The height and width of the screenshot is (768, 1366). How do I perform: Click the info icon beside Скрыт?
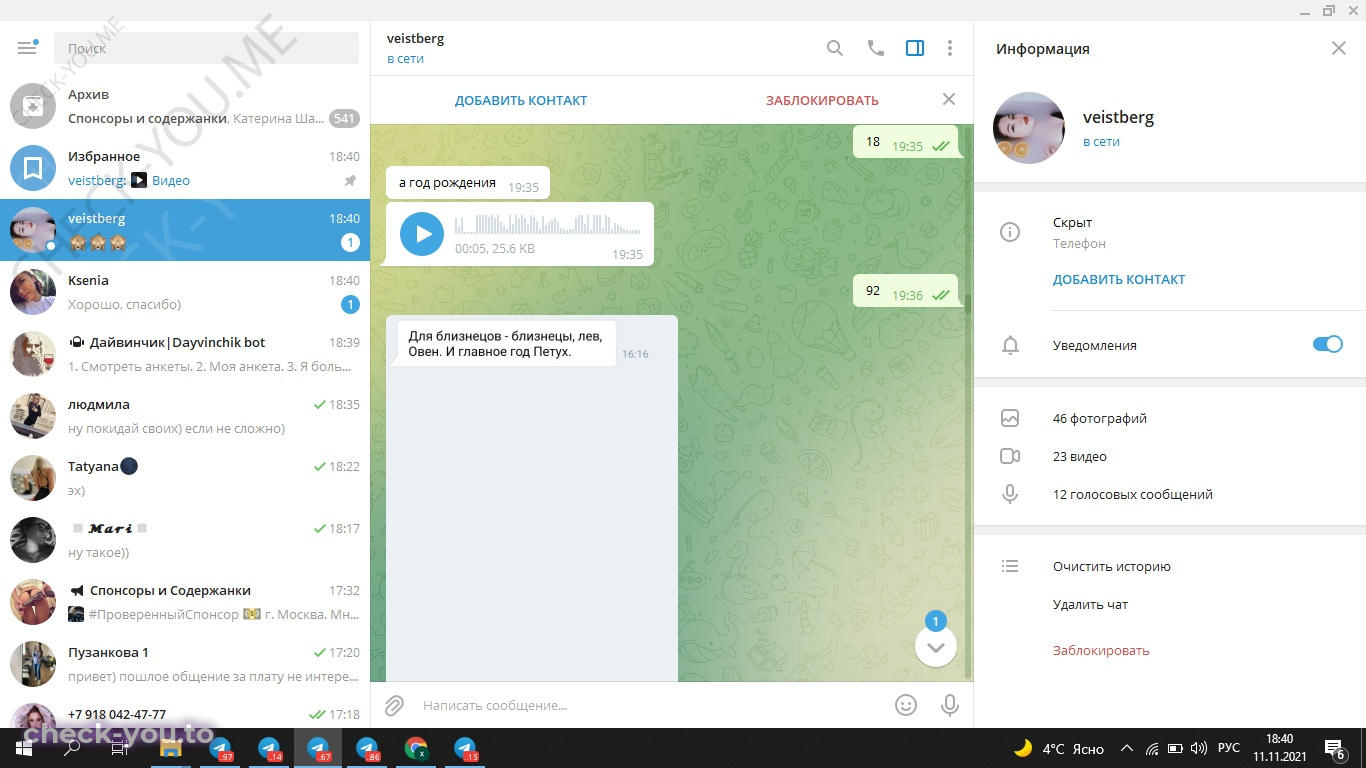(x=1010, y=232)
